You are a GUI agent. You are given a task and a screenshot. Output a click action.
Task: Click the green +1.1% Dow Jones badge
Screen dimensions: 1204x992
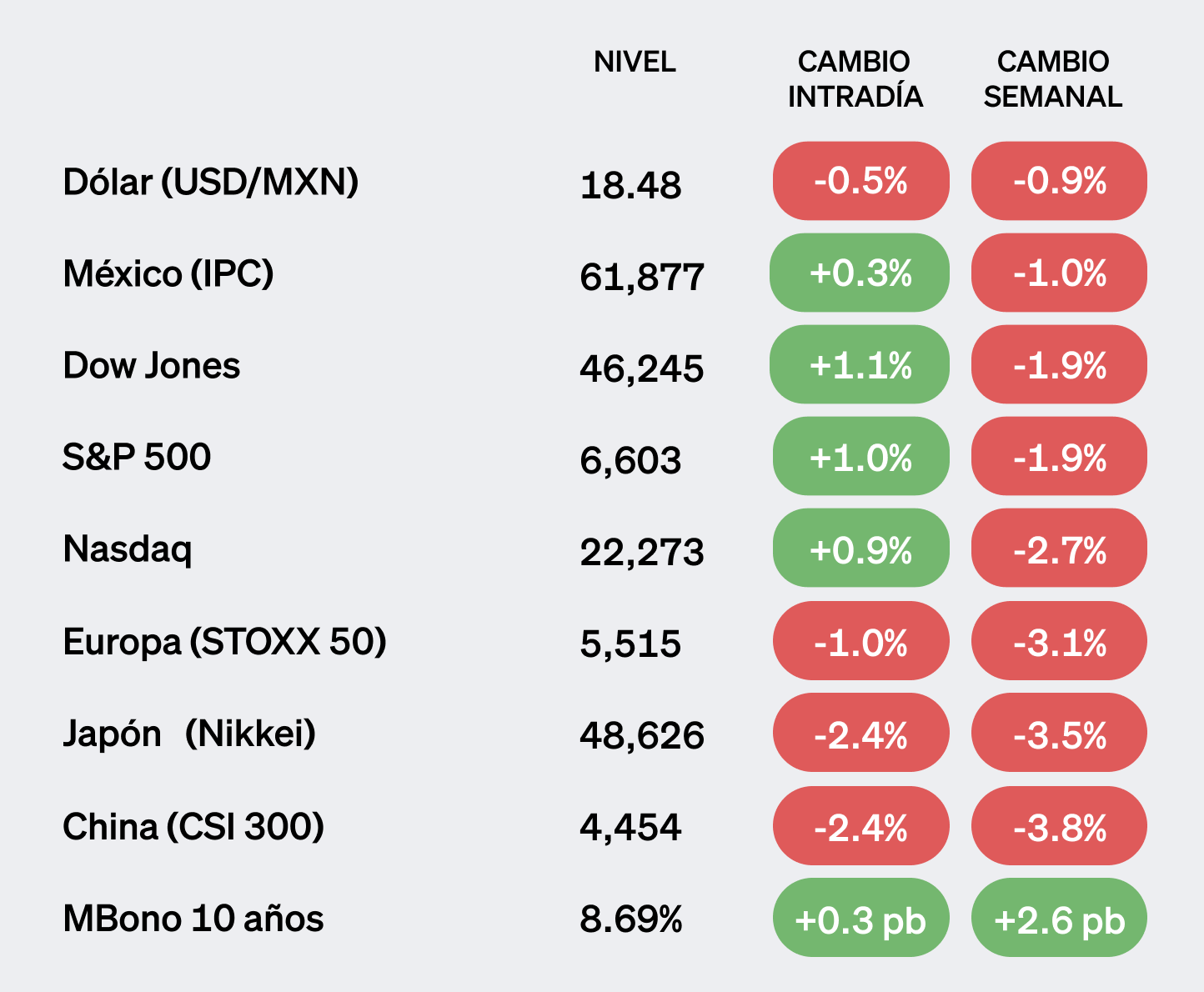(x=860, y=365)
